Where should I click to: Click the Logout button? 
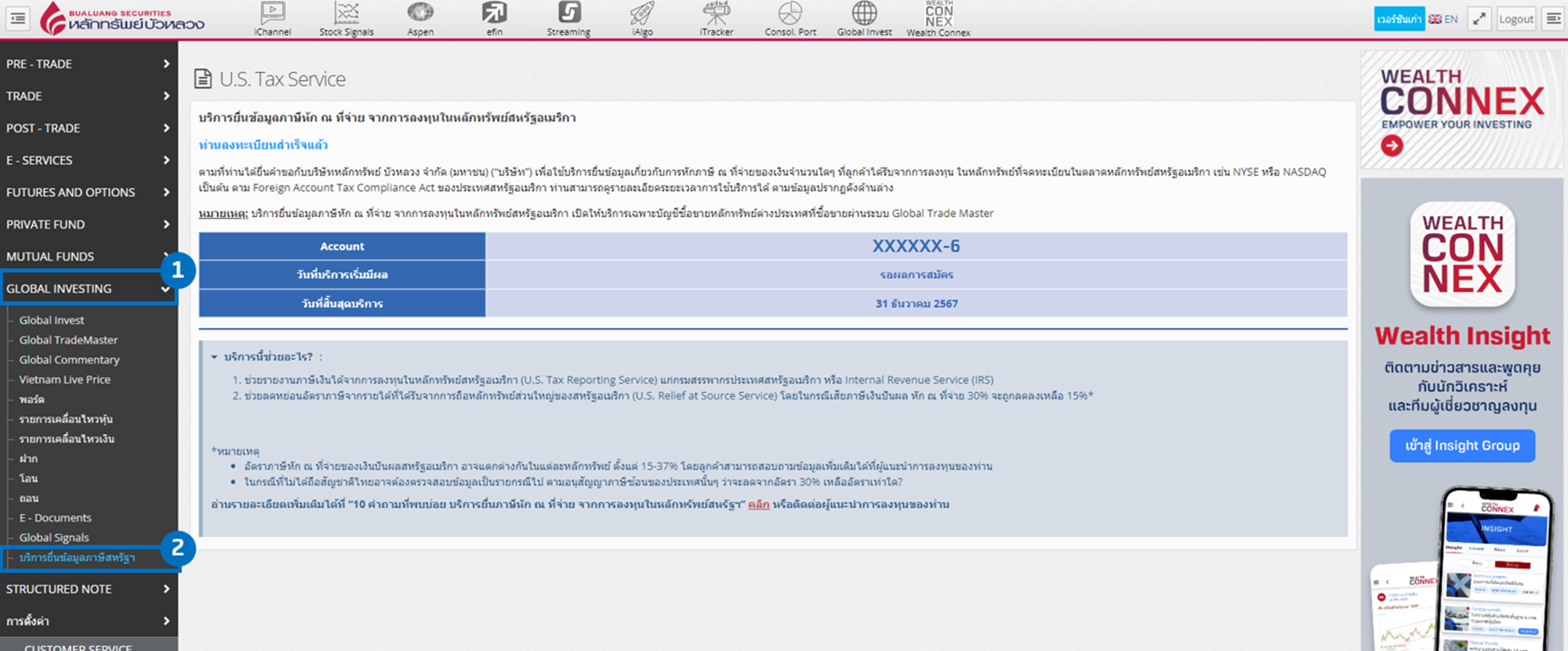[1515, 19]
